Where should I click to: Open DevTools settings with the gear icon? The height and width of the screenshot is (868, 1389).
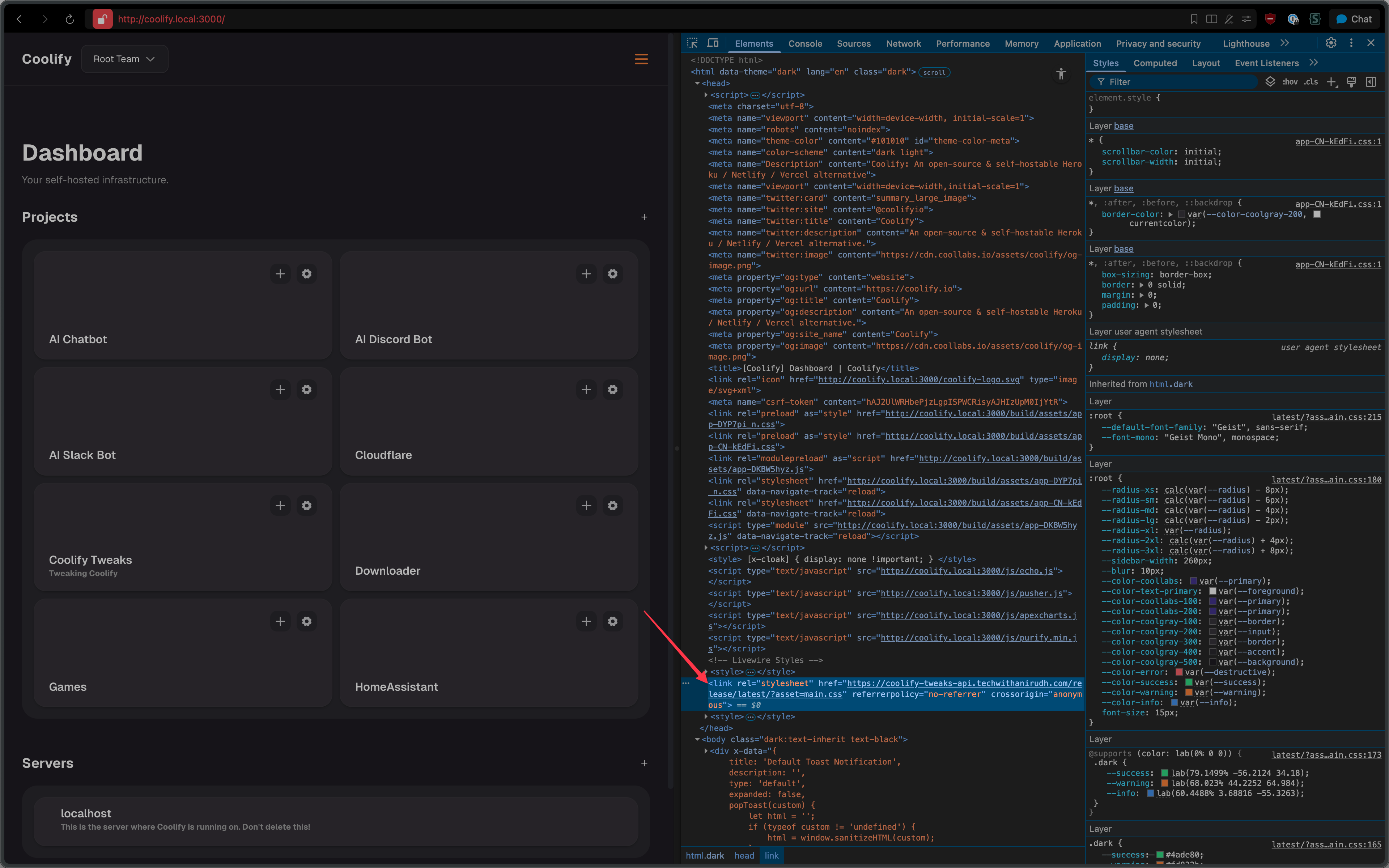coord(1330,42)
